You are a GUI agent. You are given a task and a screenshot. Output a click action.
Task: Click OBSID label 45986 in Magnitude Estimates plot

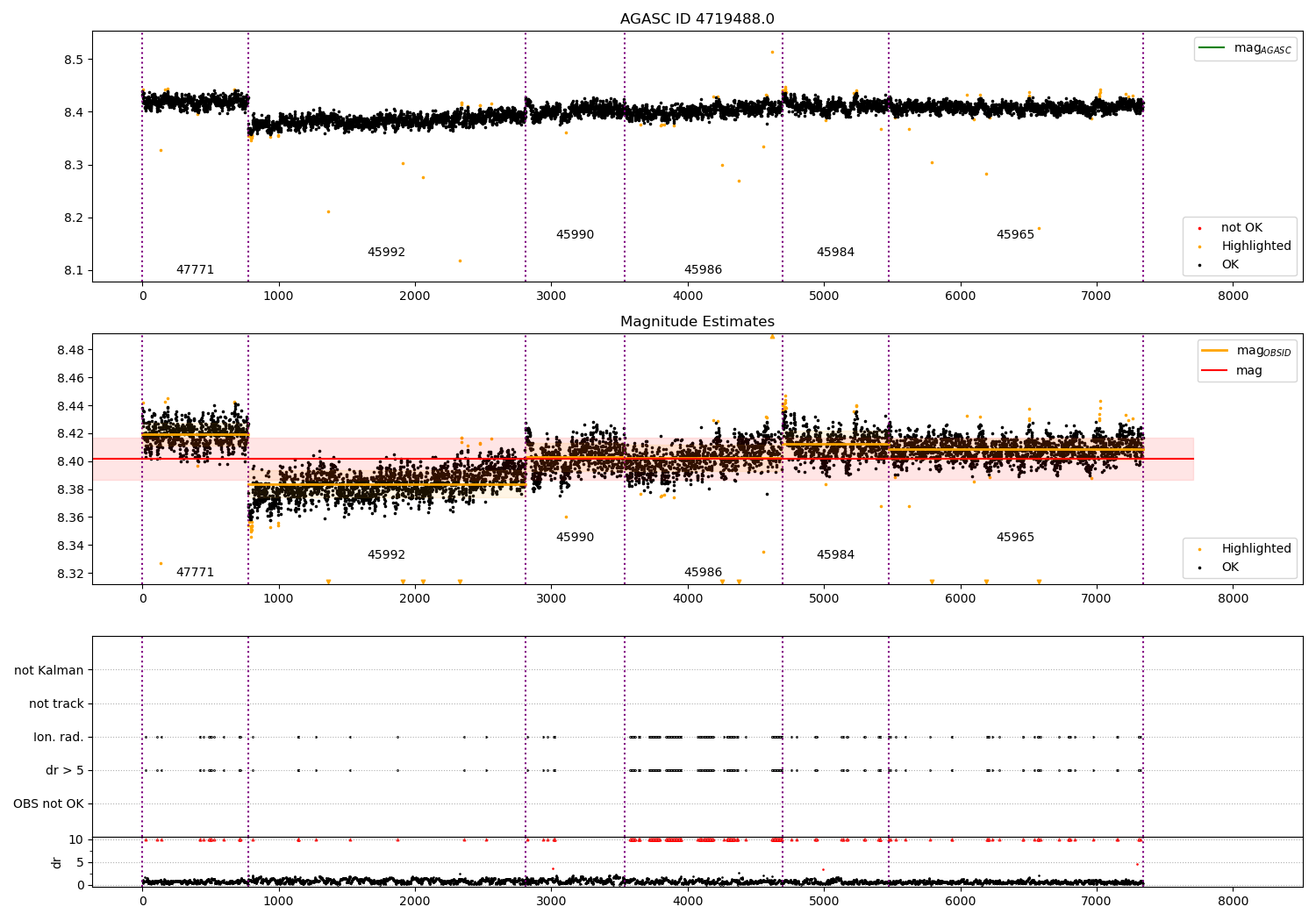pos(703,573)
